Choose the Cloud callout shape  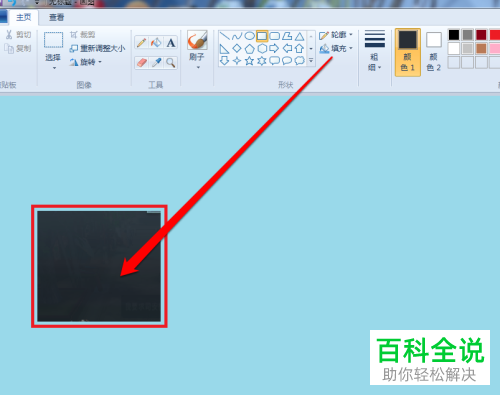[299, 61]
